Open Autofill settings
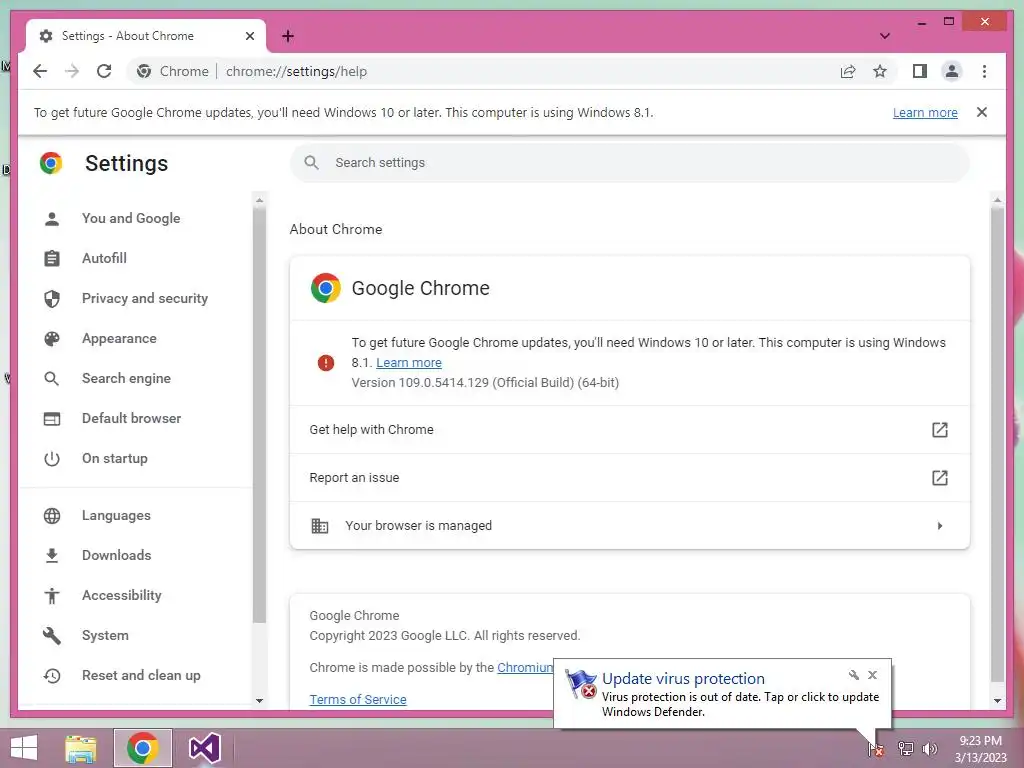This screenshot has height=768, width=1024. [x=104, y=259]
